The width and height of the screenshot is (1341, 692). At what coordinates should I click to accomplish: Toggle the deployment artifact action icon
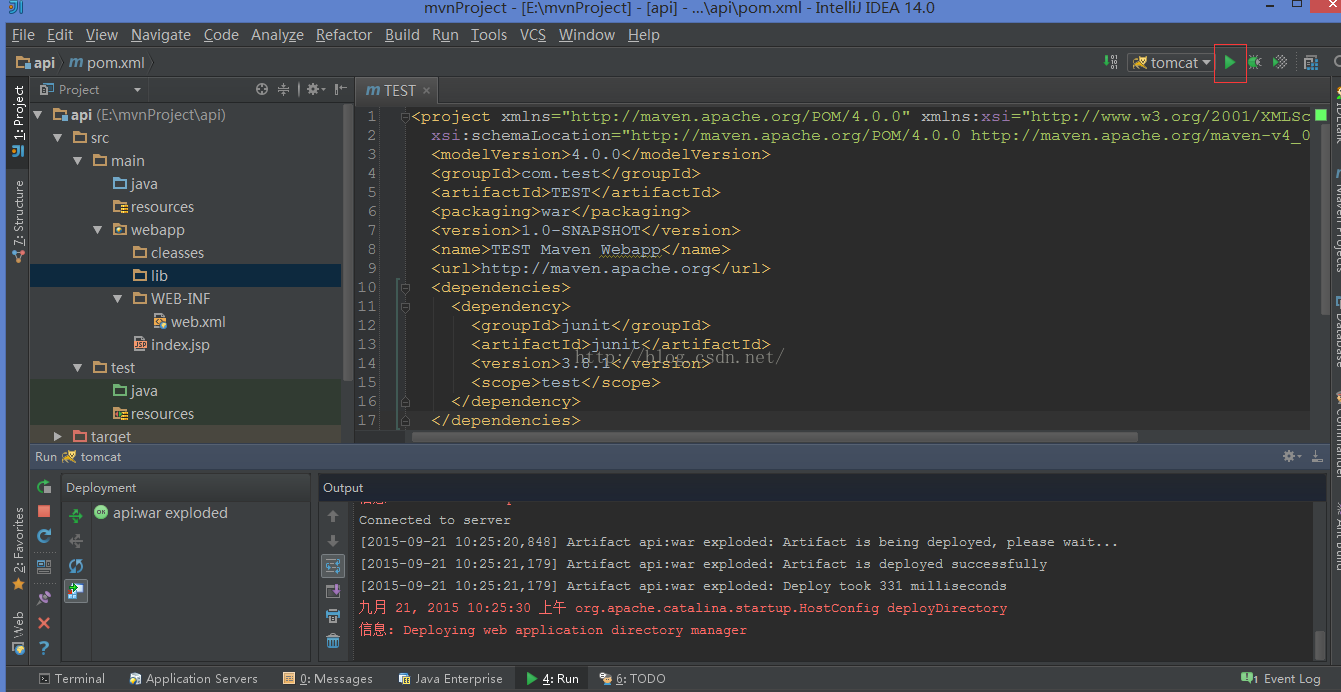[76, 591]
